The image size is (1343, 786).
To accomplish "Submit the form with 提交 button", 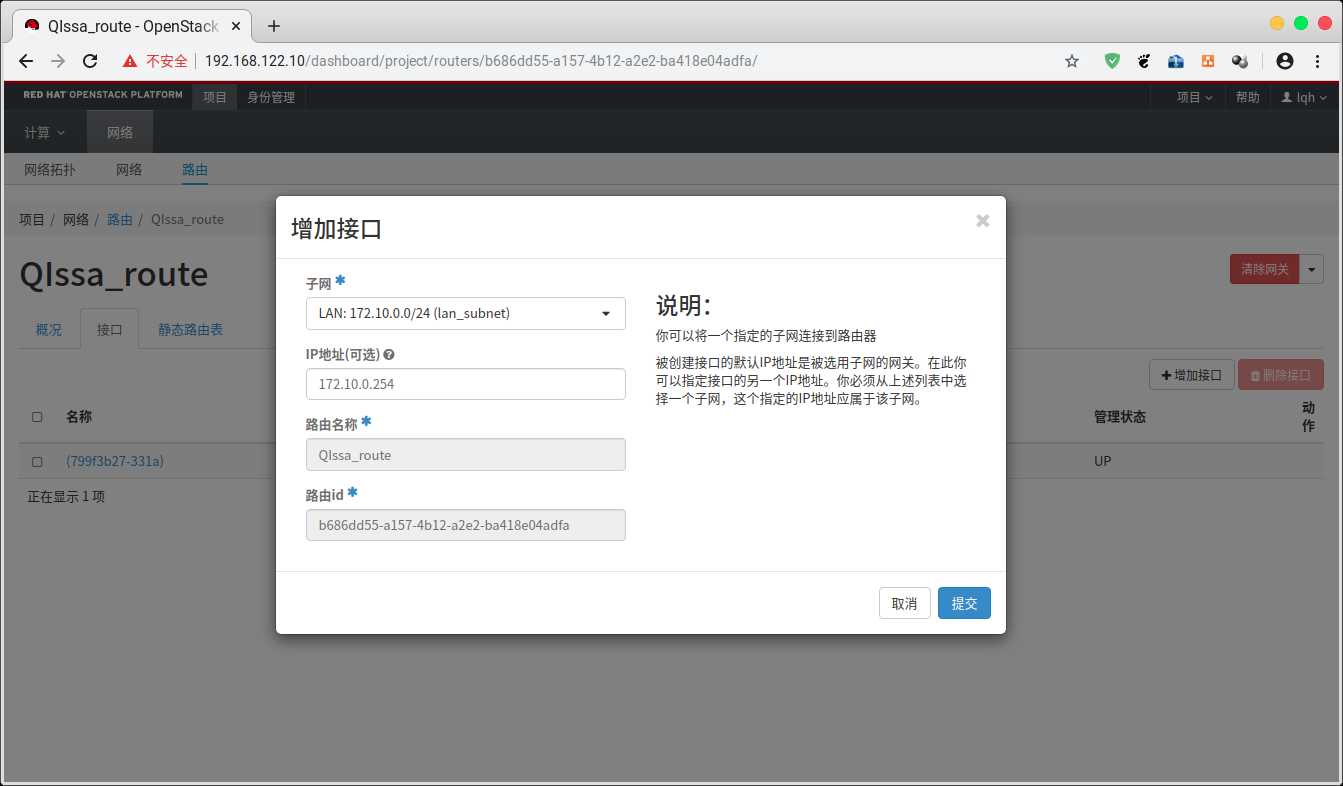I will pyautogui.click(x=964, y=603).
